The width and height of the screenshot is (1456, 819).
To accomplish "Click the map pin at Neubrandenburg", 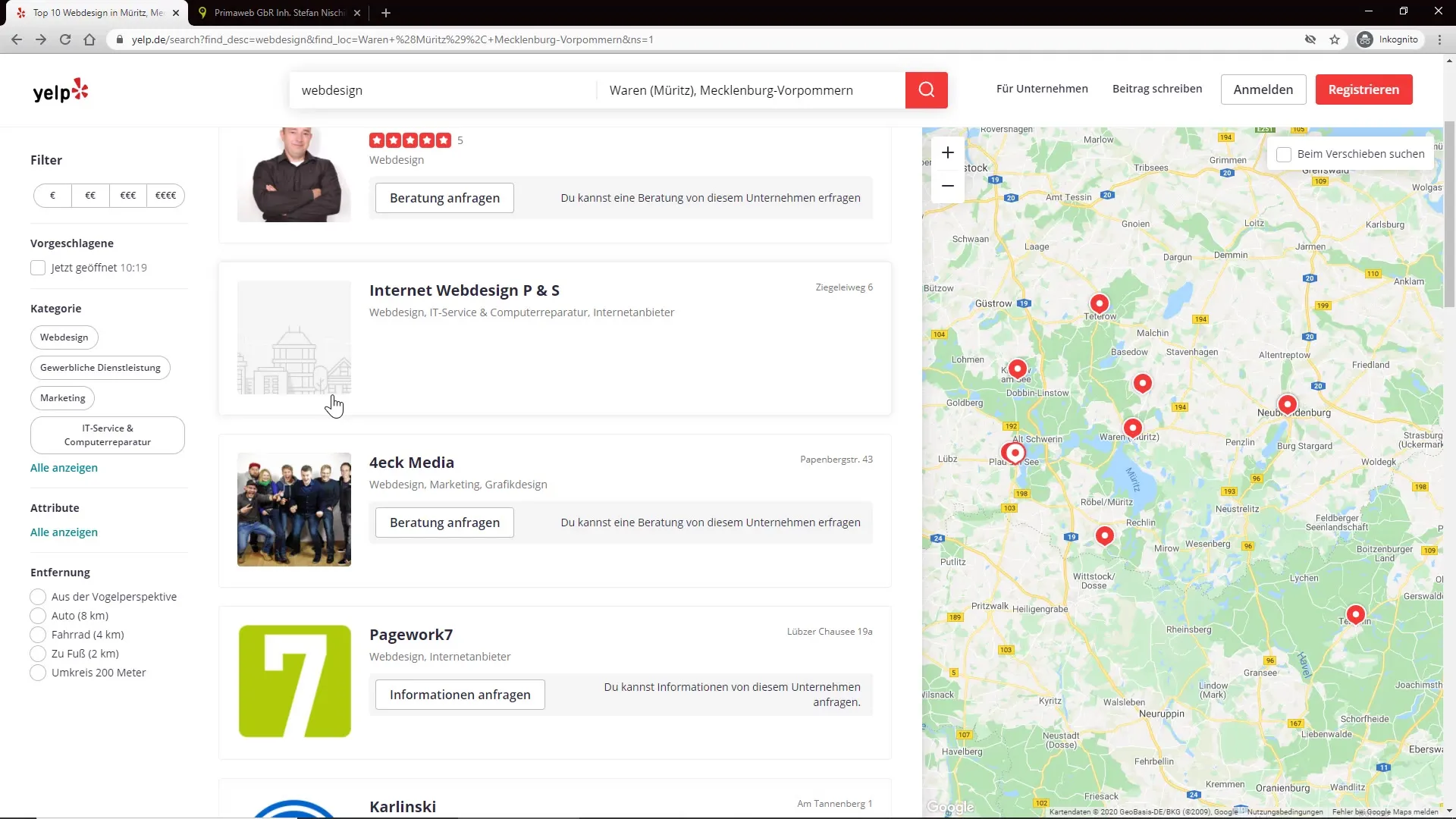I will 1287,404.
